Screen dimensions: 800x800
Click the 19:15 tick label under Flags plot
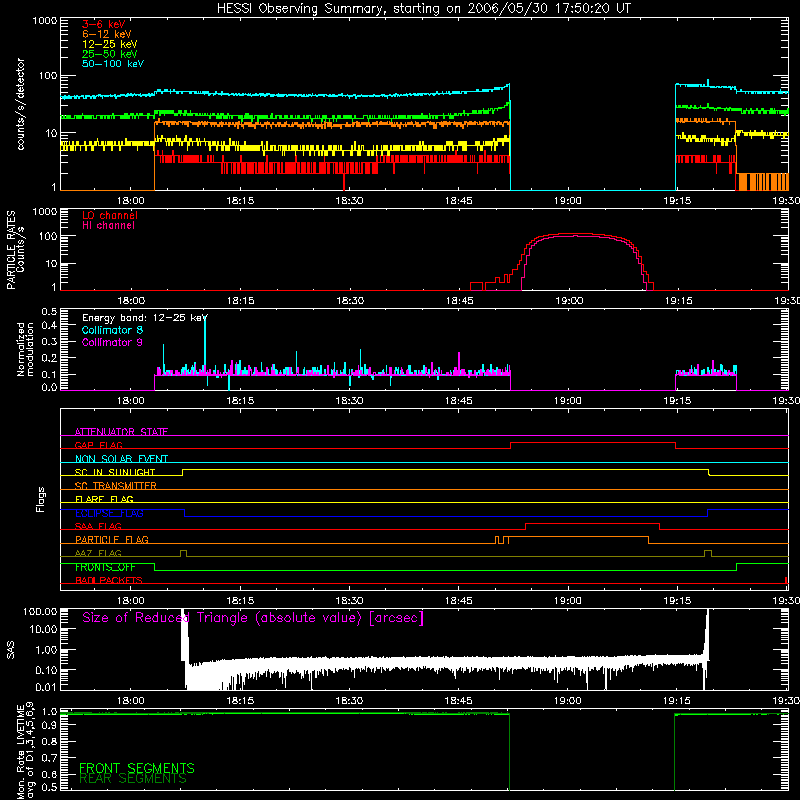point(677,601)
